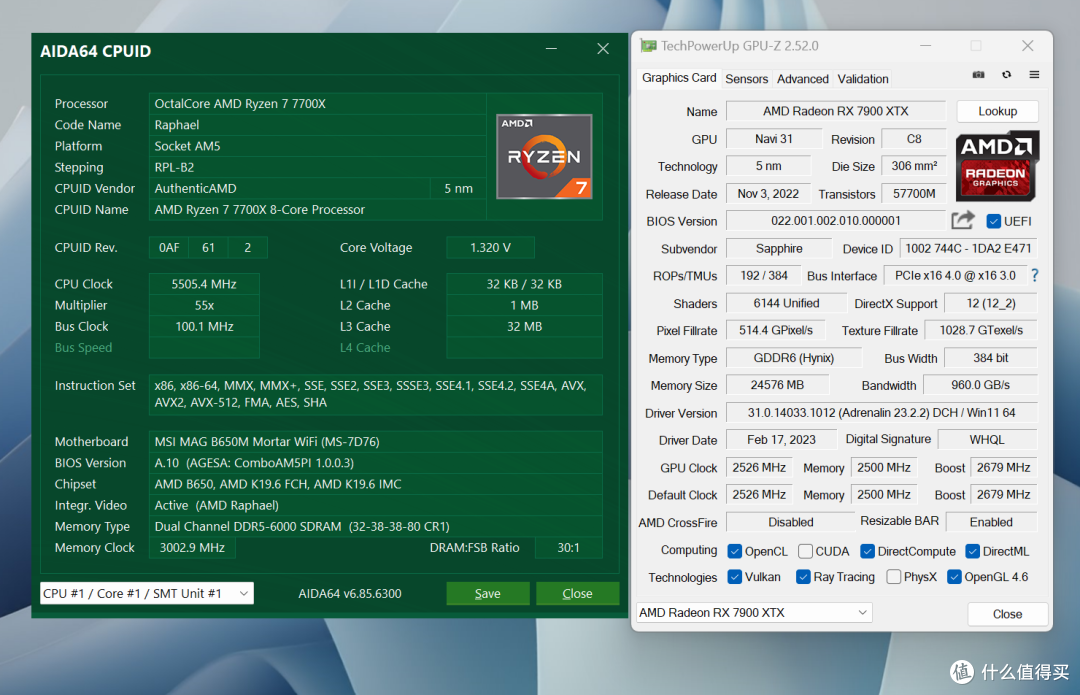Enable the CUDA checkbox
The image size is (1080, 695).
point(805,551)
